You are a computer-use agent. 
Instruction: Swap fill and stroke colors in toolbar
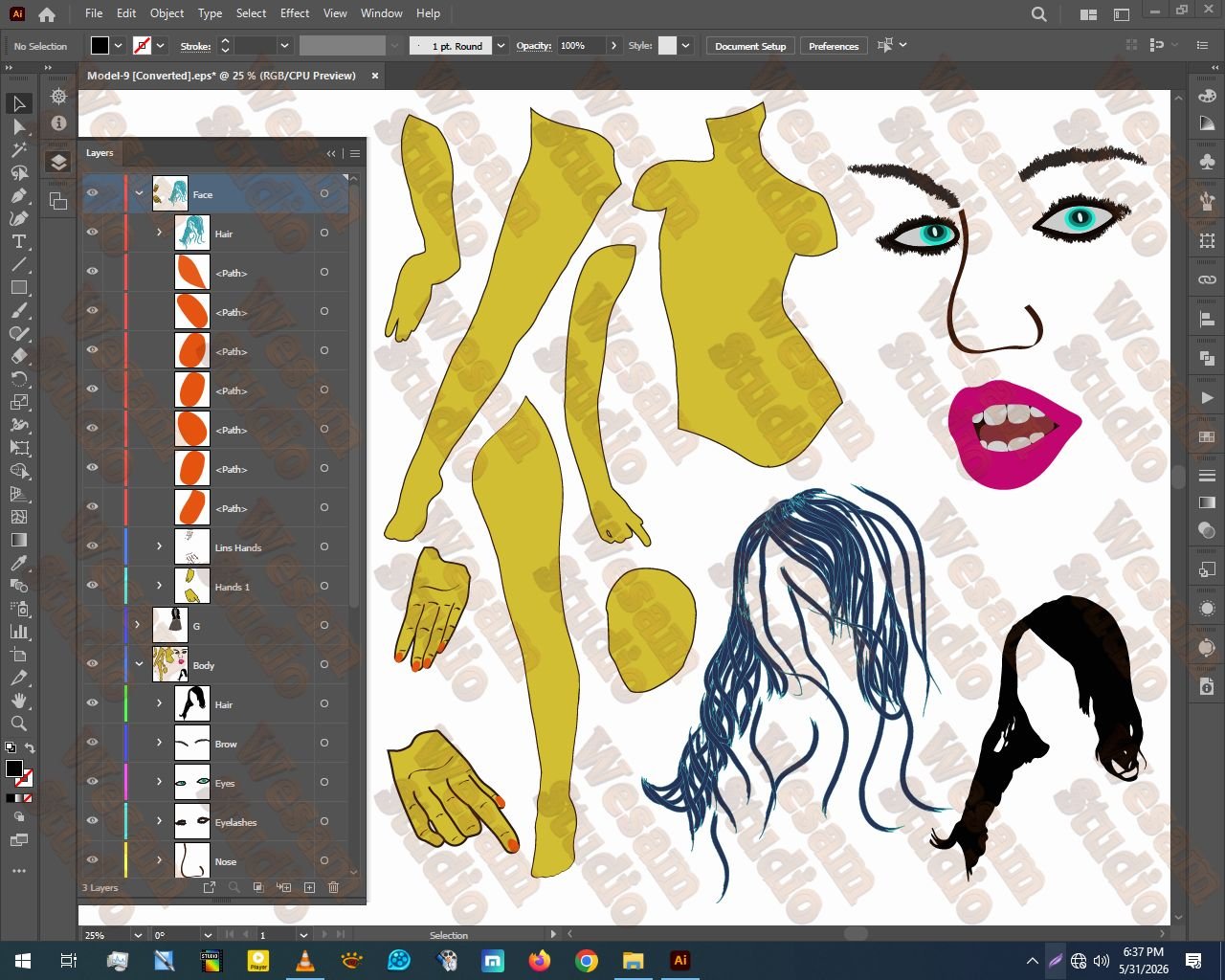[30, 748]
